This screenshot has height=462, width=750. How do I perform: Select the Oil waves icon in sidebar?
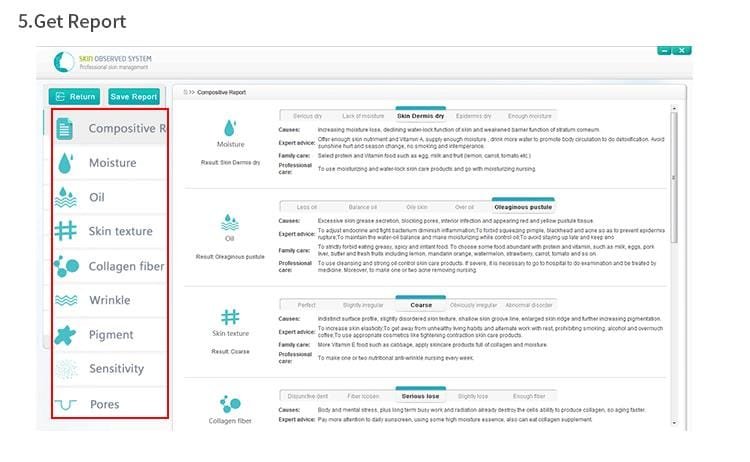66,197
